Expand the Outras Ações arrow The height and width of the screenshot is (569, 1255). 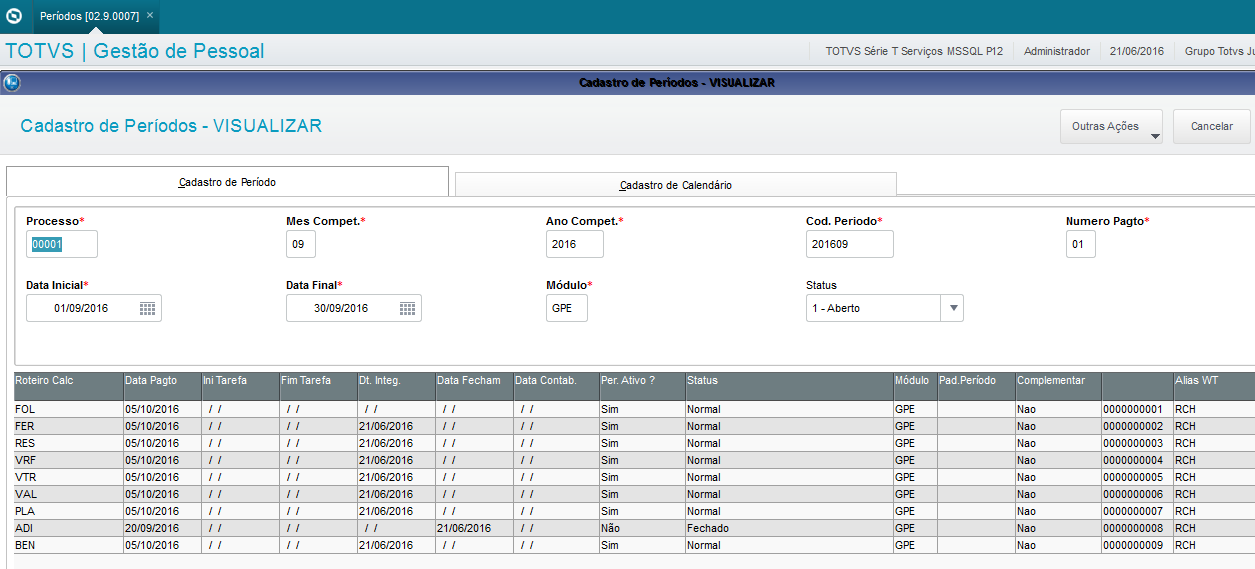(1155, 136)
